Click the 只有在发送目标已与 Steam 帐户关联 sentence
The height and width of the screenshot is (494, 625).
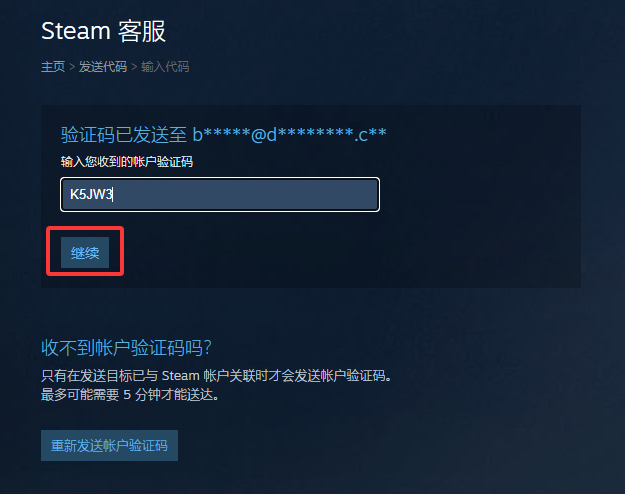coord(216,376)
